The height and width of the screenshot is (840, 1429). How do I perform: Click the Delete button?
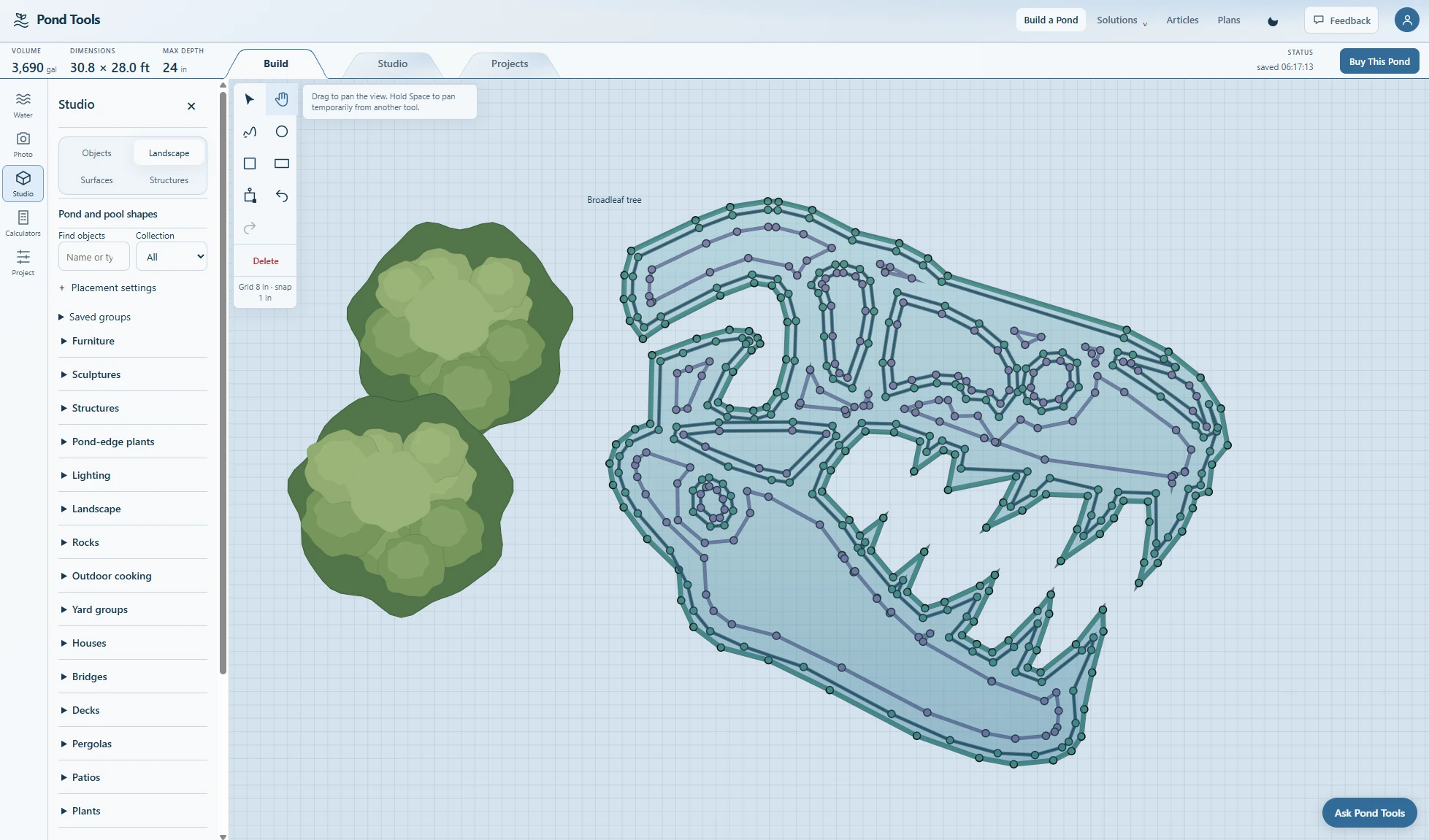[x=266, y=261]
